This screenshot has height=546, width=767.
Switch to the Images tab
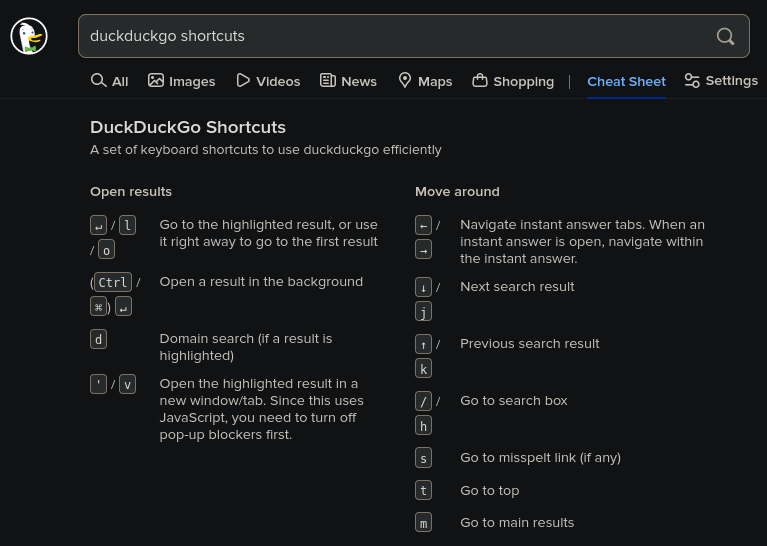click(181, 81)
